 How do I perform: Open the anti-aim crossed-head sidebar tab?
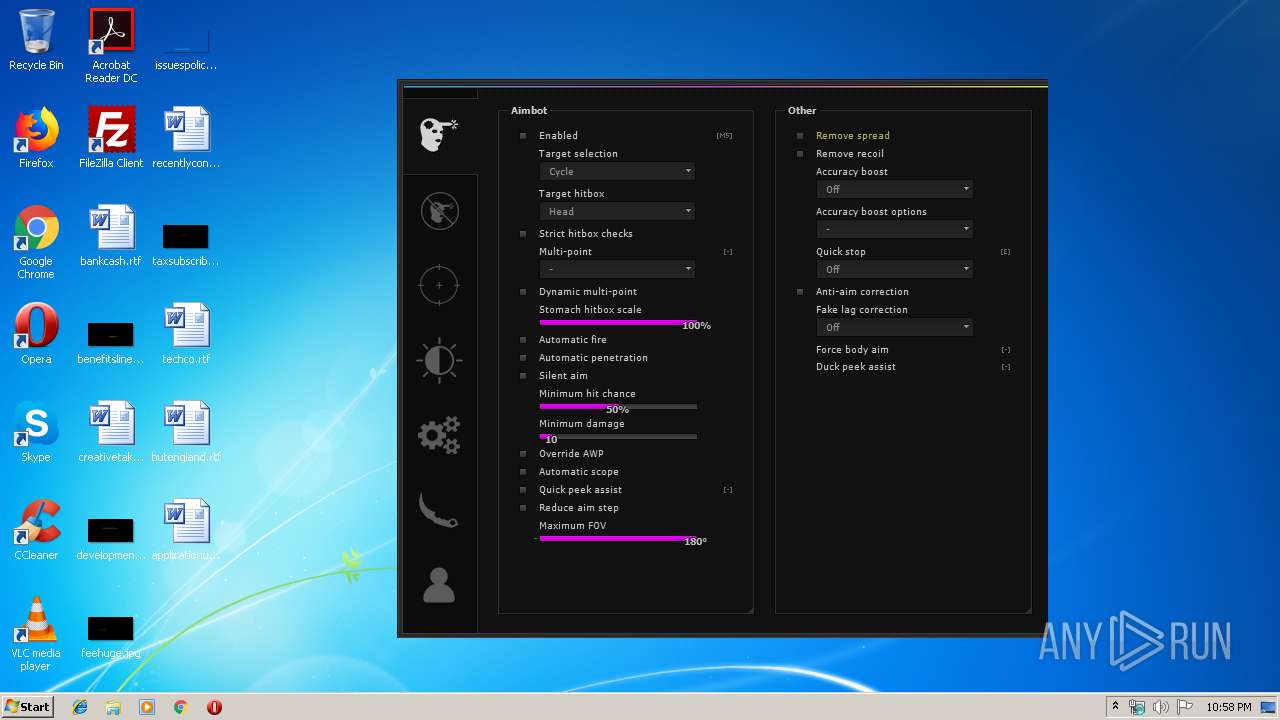[439, 210]
